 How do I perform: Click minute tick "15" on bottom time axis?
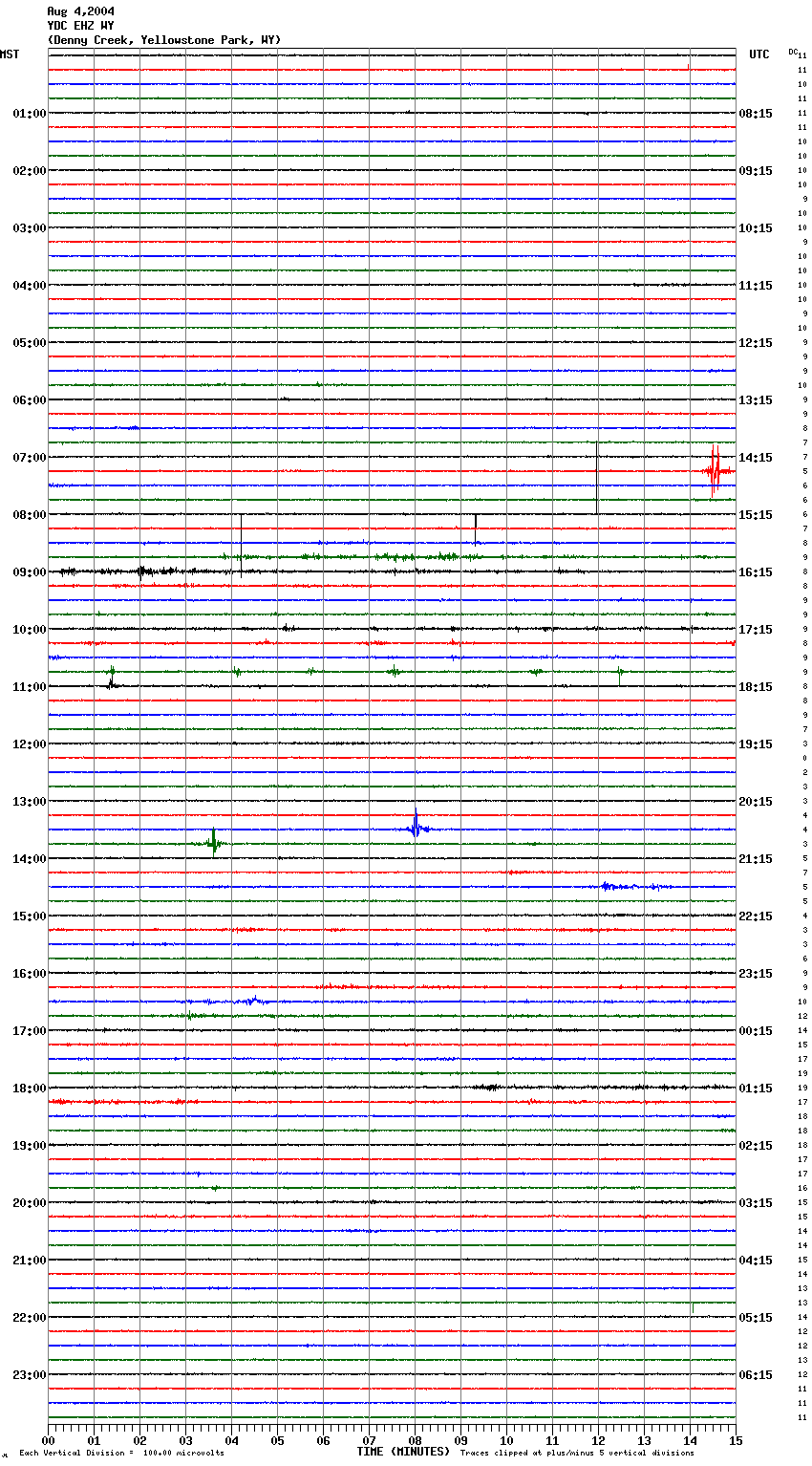point(736,1440)
